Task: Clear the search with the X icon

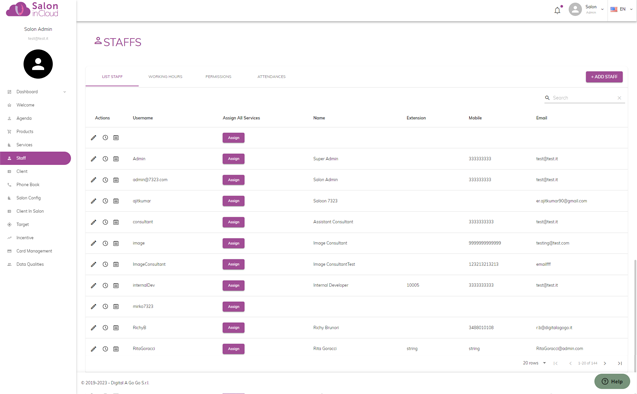Action: (x=619, y=98)
